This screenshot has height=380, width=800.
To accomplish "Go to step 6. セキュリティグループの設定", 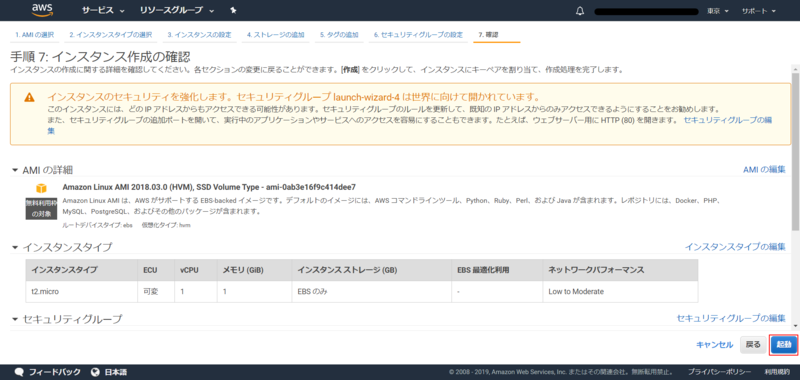I will [418, 35].
